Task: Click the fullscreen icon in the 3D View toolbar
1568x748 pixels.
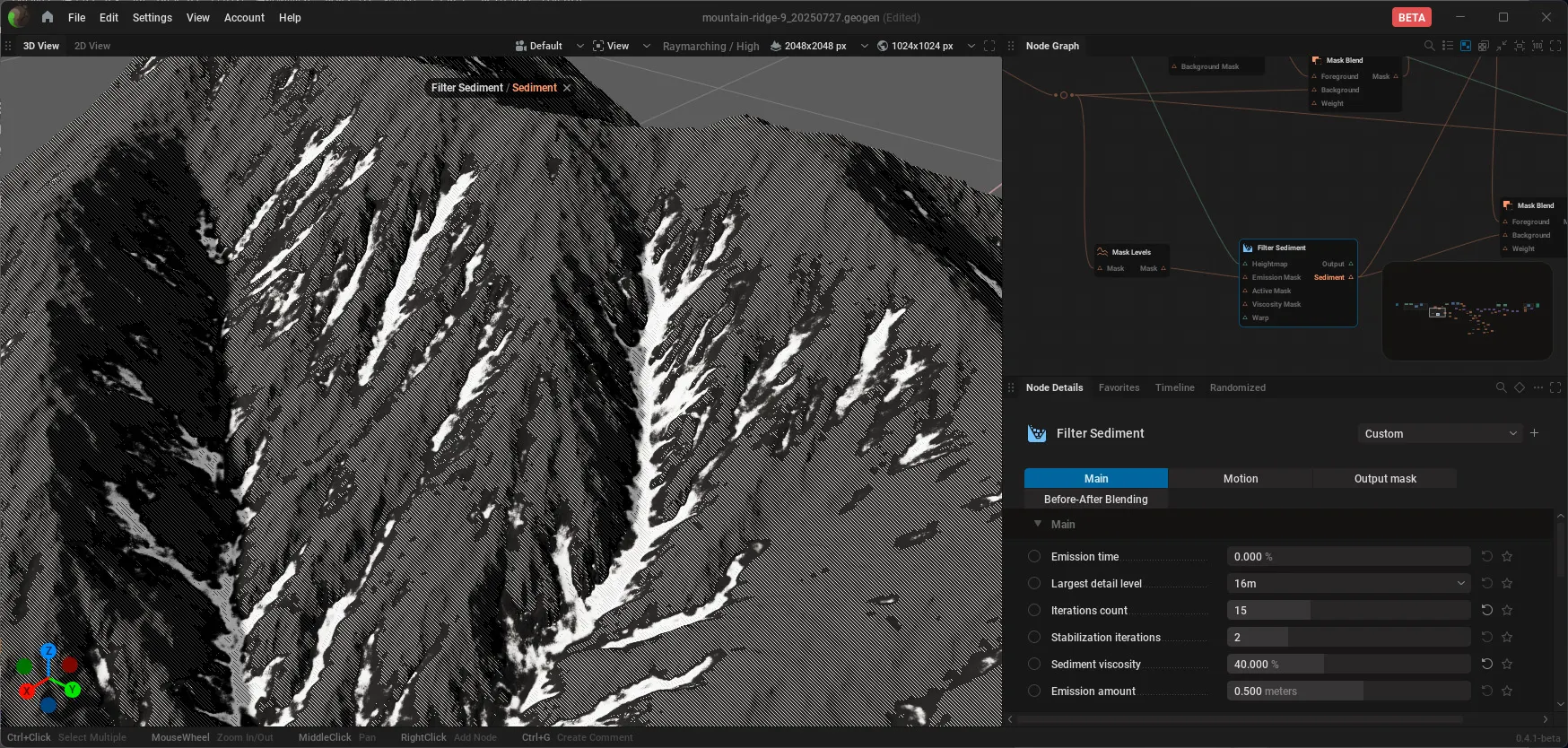Action: 989,46
